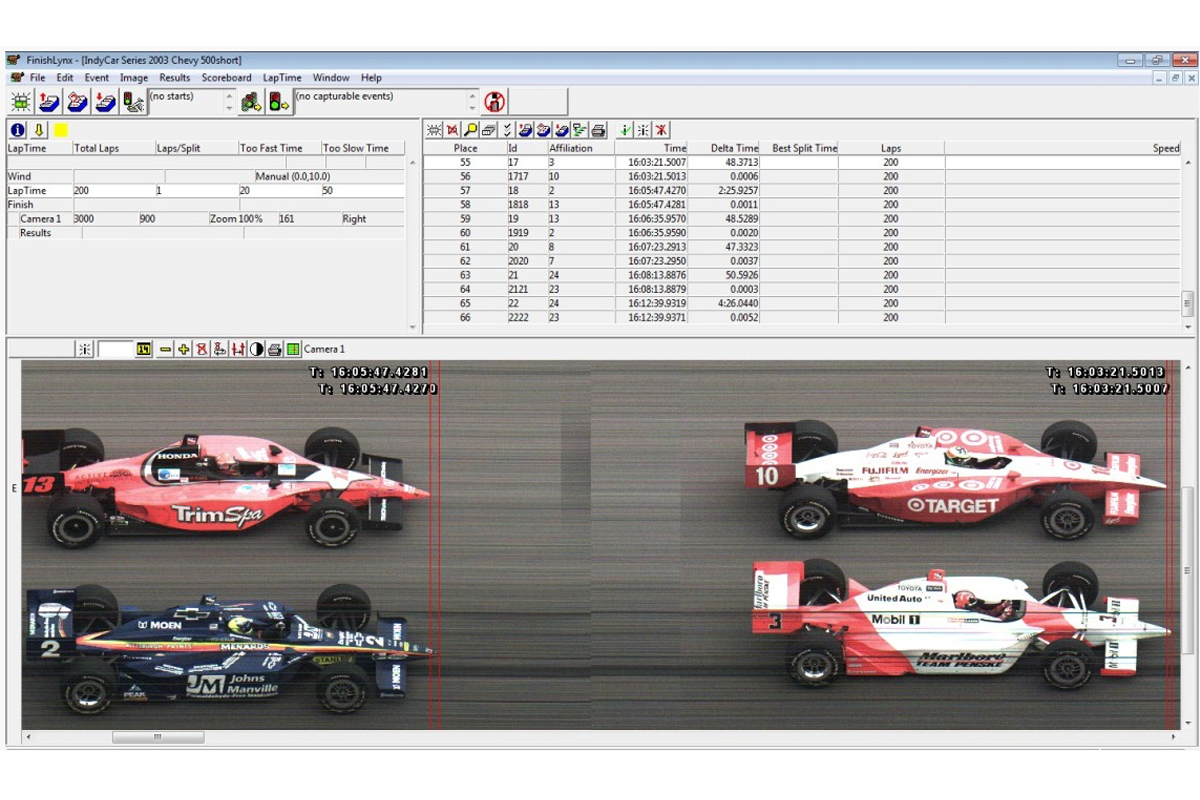Click the blank input field in the image toolbar

116,349
